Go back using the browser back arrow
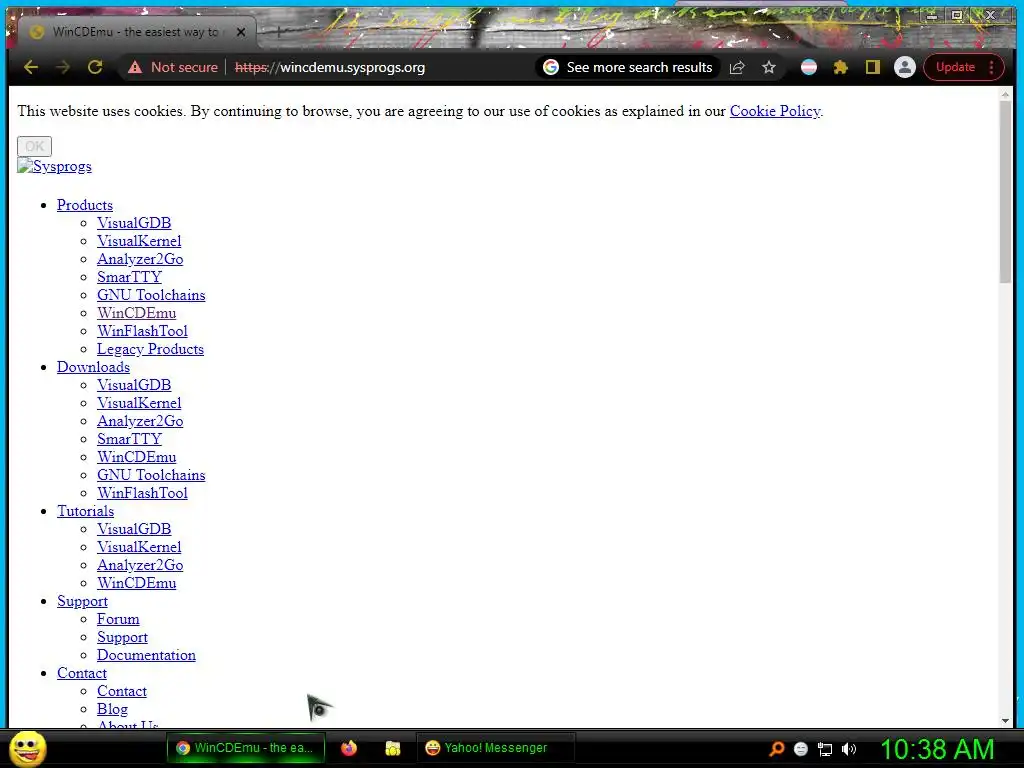 31,67
